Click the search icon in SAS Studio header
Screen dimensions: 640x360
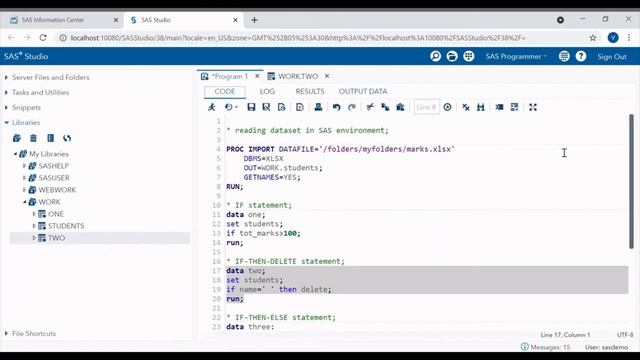[x=436, y=56]
